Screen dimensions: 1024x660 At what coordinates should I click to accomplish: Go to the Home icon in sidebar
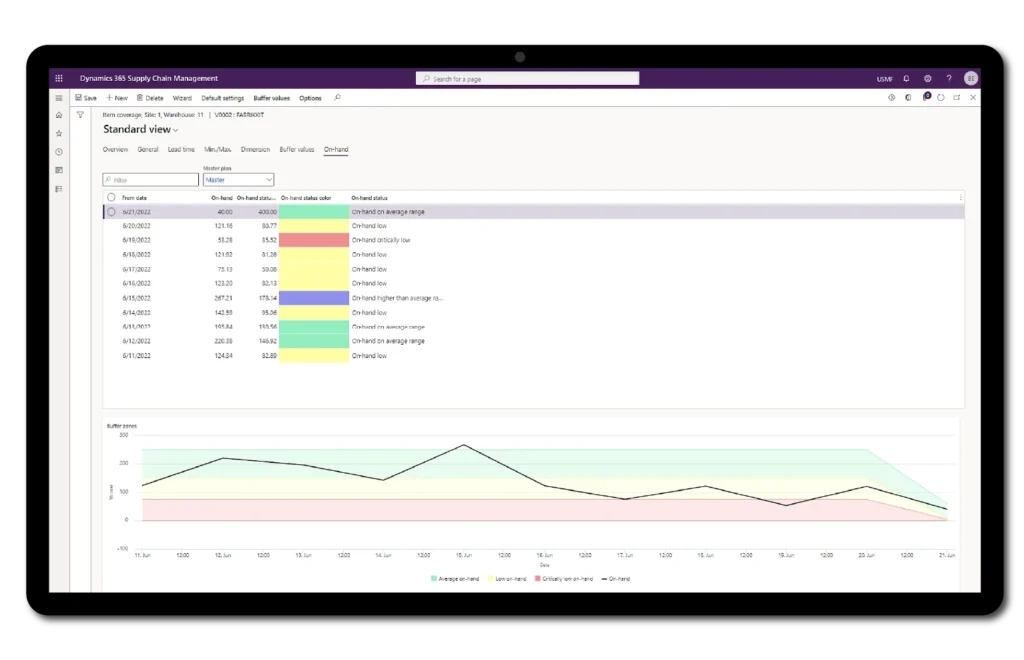click(x=59, y=116)
